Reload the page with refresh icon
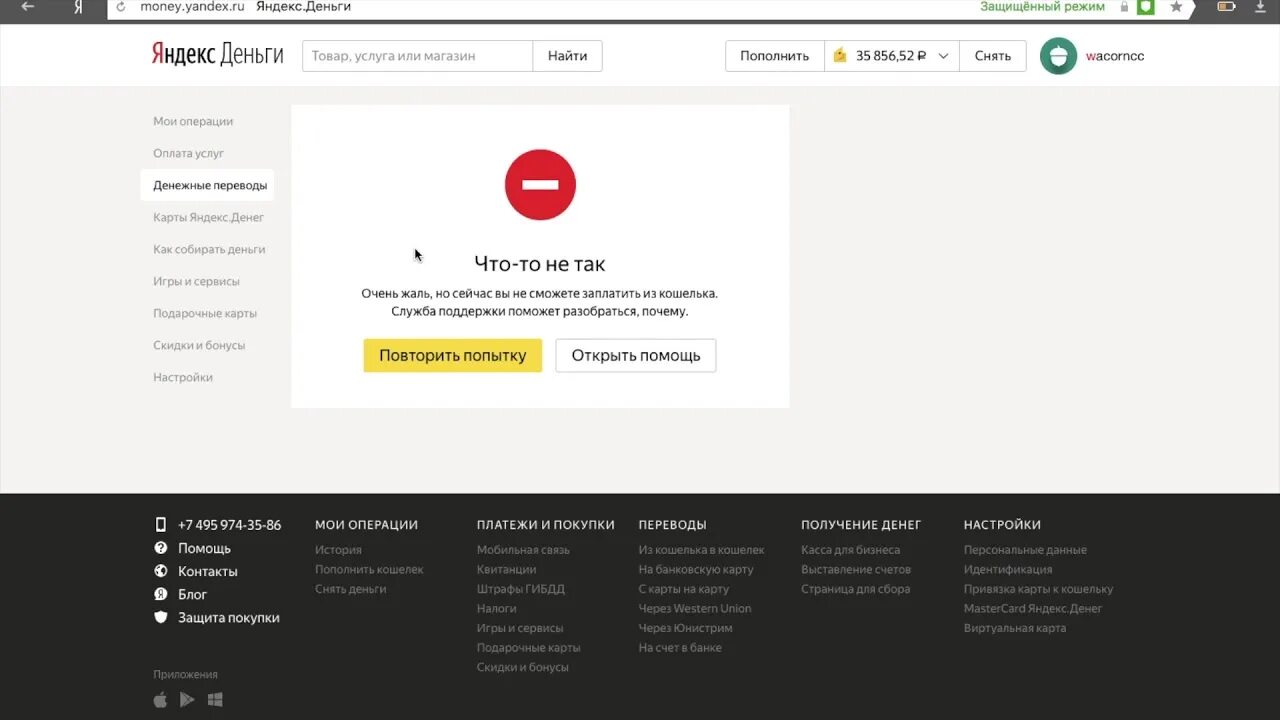 (x=121, y=7)
